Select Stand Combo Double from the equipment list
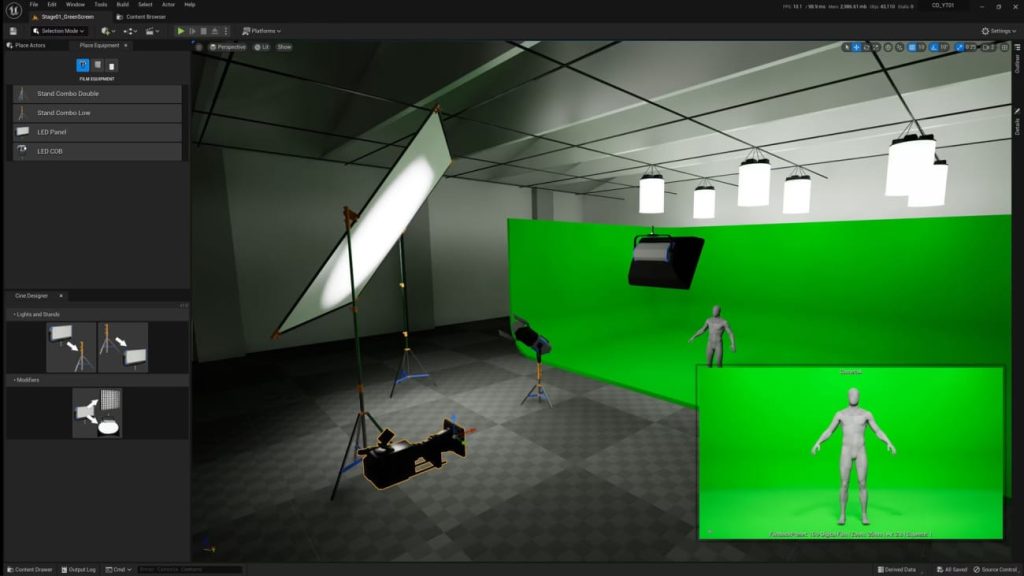 coord(95,93)
